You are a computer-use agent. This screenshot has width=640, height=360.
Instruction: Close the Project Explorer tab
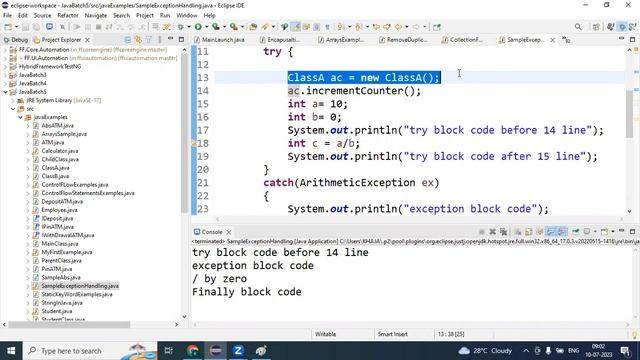point(87,40)
